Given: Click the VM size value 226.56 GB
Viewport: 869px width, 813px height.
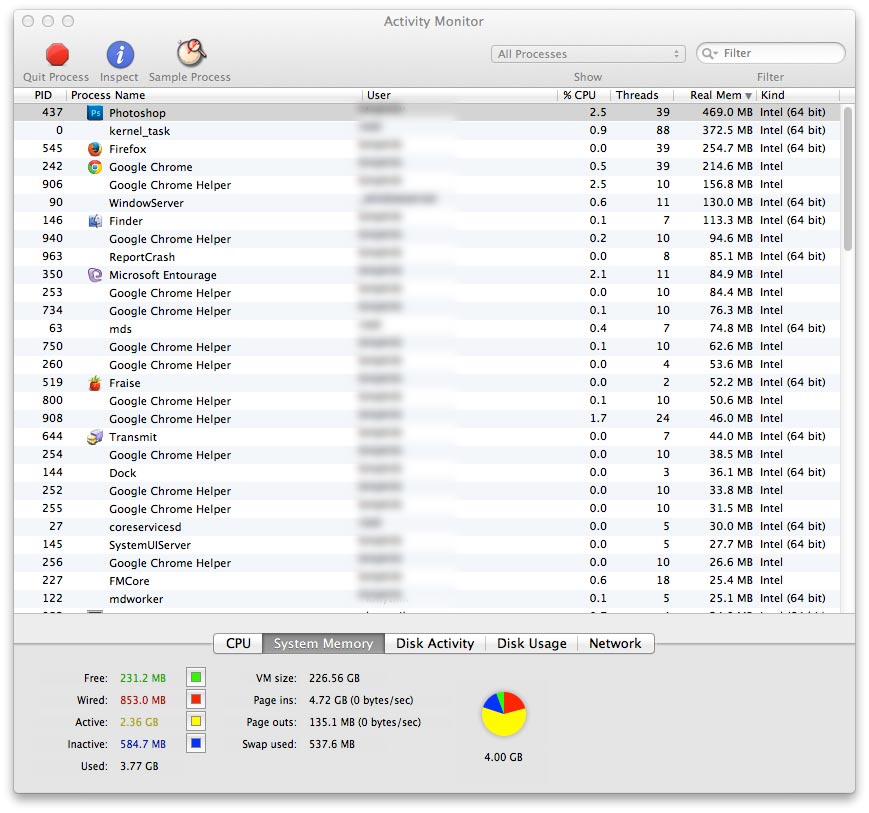Looking at the screenshot, I should pyautogui.click(x=334, y=678).
